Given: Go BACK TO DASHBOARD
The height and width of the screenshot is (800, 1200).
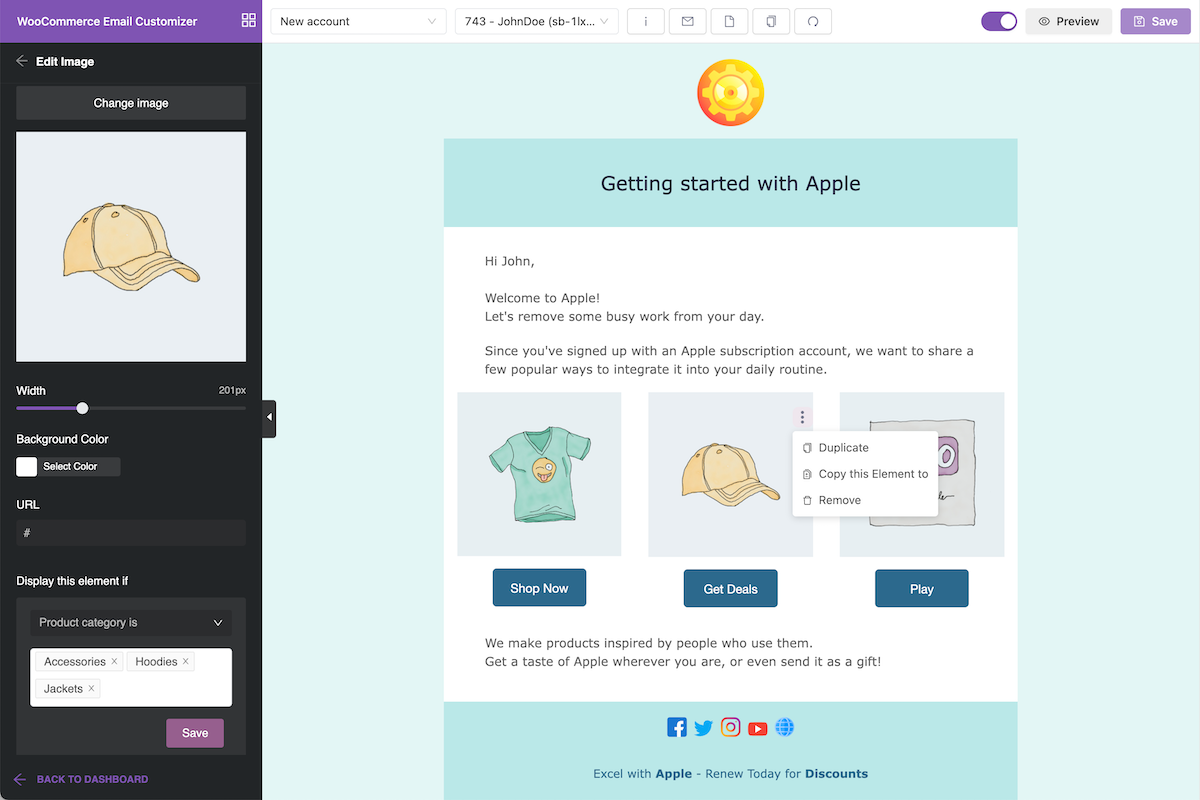Looking at the screenshot, I should [x=81, y=779].
